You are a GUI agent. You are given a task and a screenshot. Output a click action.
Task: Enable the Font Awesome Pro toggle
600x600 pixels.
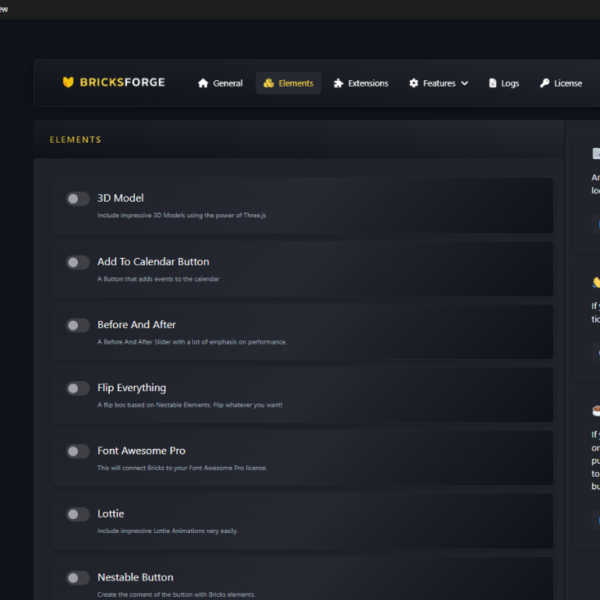click(x=78, y=452)
